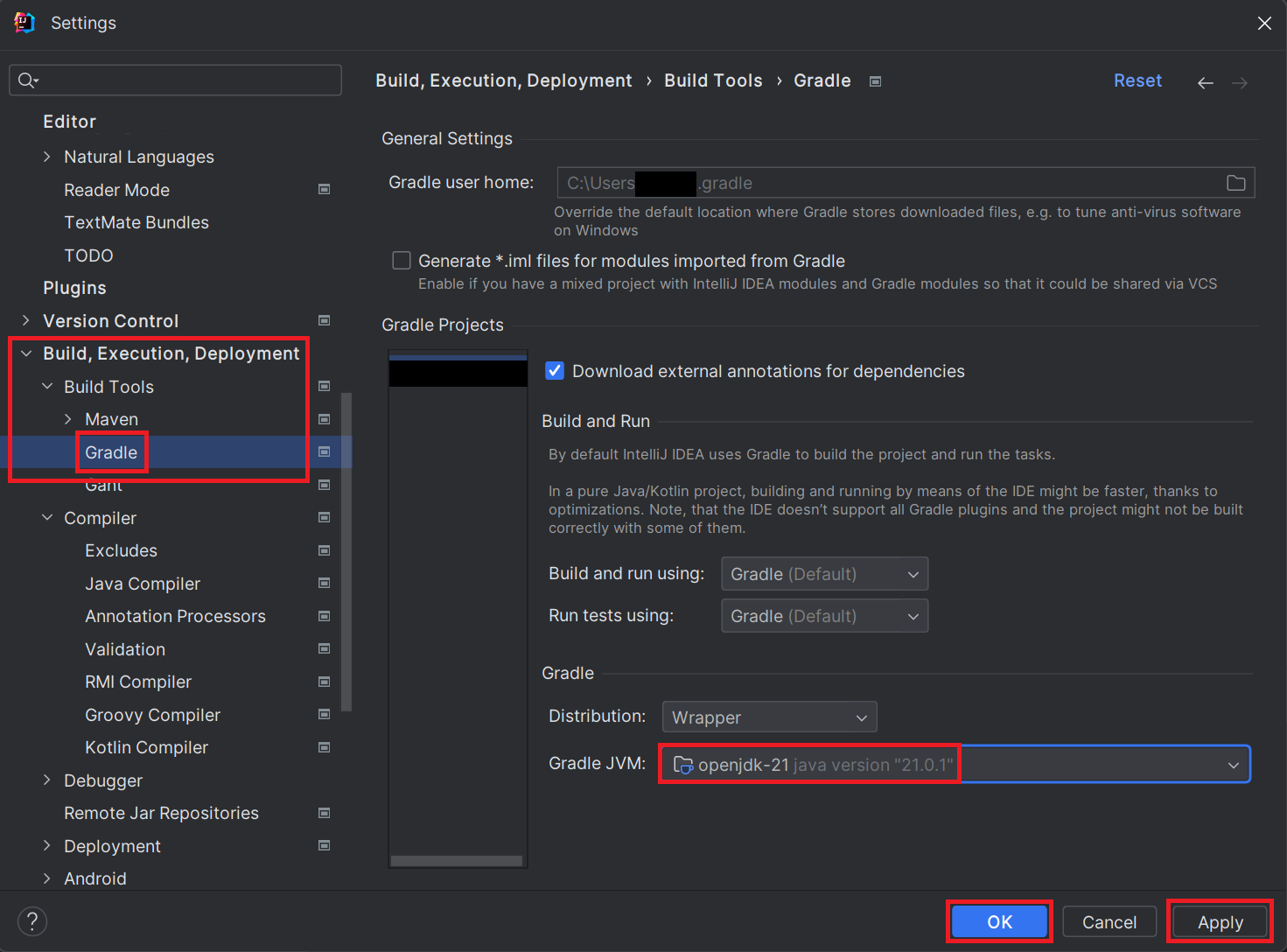Expand the Android node
Viewport: 1287px width, 952px height.
(47, 878)
